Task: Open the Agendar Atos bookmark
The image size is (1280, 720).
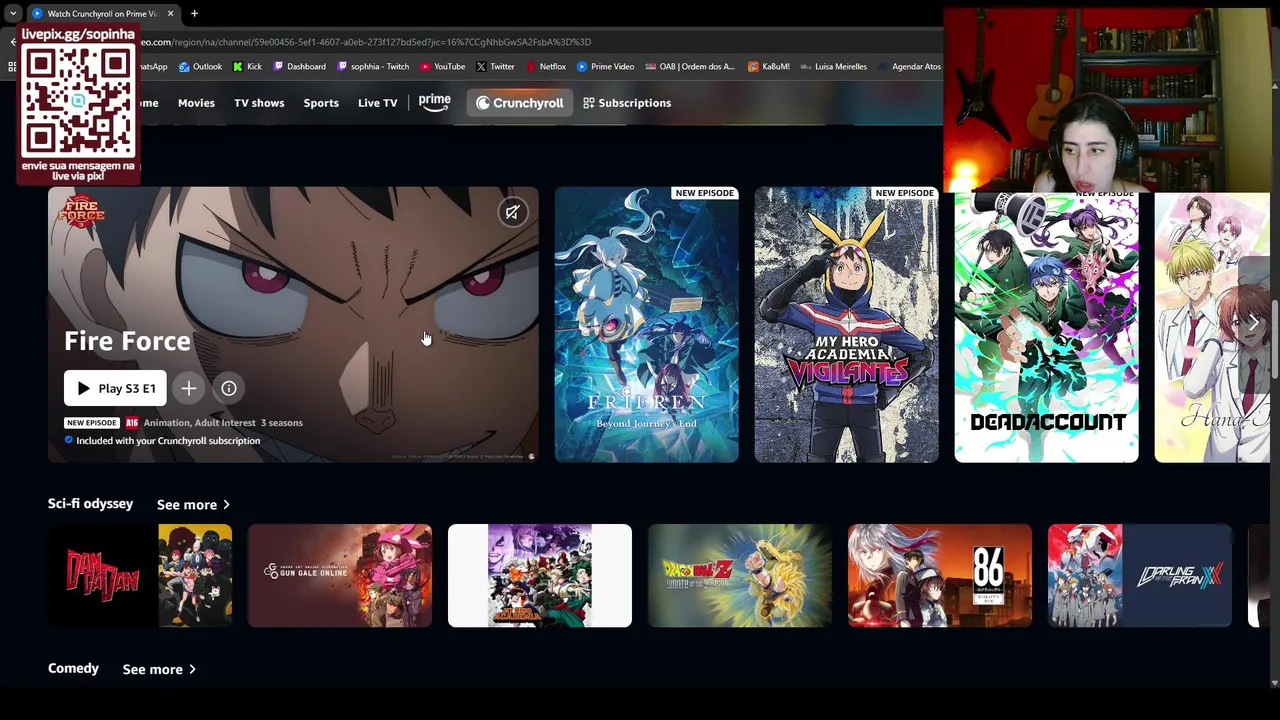Action: (909, 67)
